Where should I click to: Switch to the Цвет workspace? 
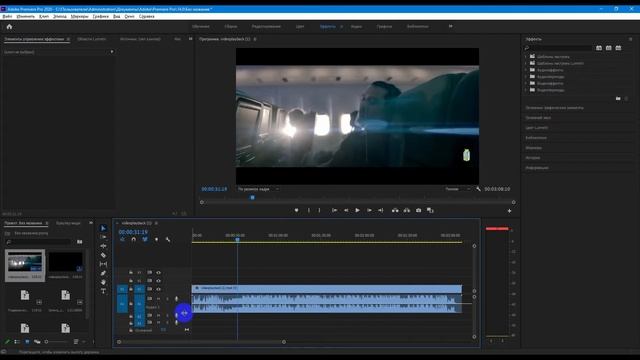pos(300,27)
